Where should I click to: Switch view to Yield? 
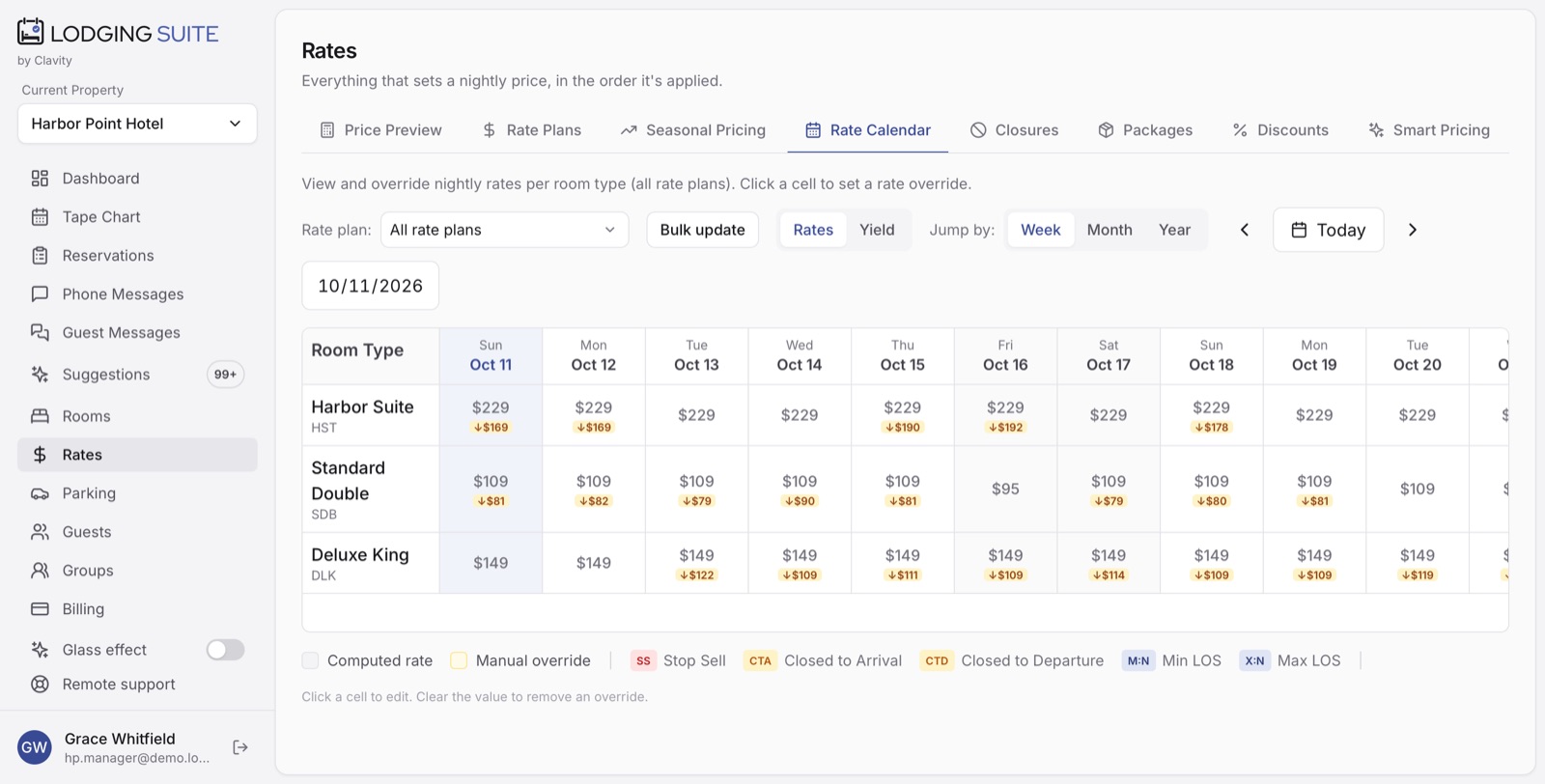point(877,230)
